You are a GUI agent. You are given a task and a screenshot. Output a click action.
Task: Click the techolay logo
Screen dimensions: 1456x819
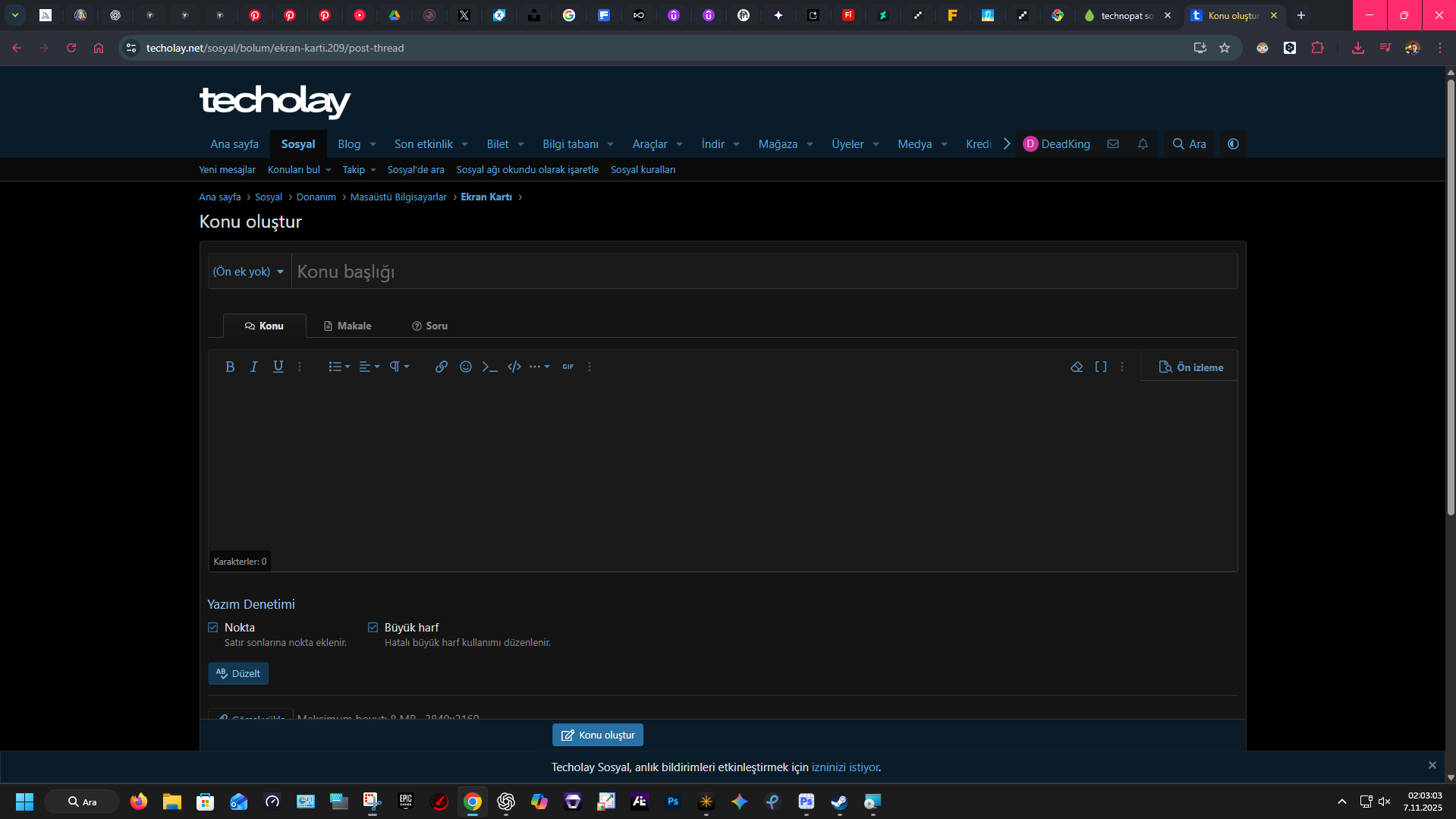click(x=275, y=102)
